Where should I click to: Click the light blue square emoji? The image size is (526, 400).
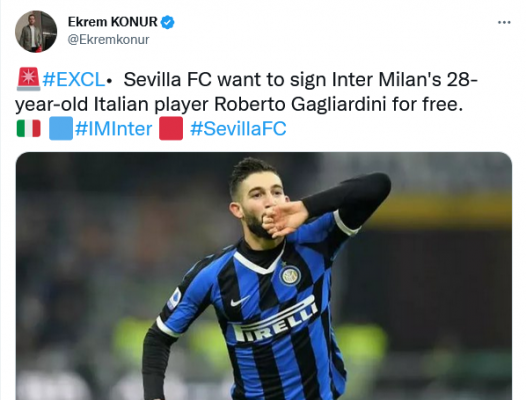(x=61, y=128)
